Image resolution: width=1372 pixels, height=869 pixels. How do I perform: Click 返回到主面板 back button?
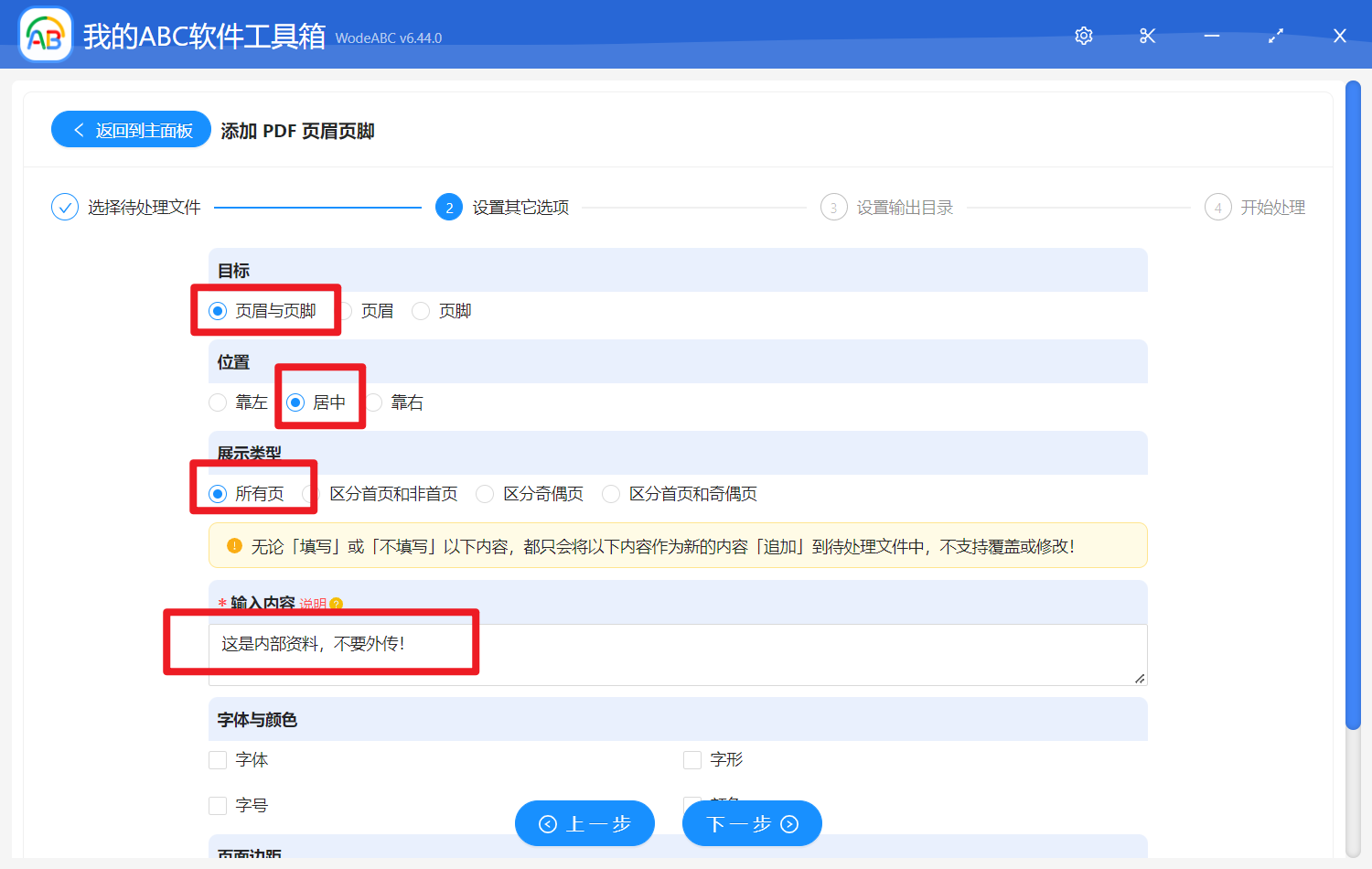[132, 130]
